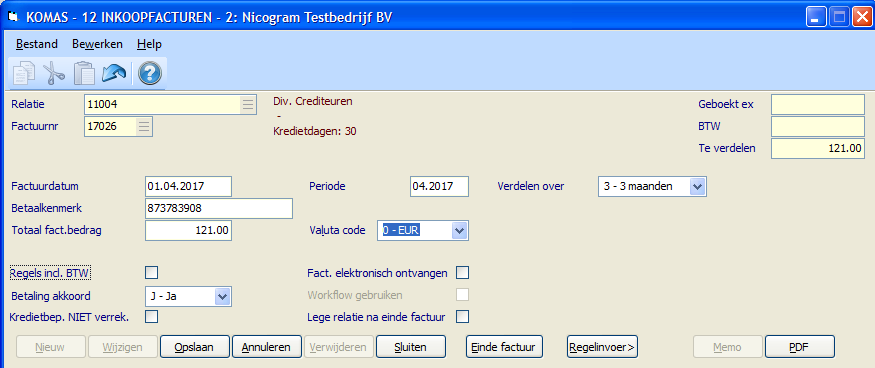Click the Geboekt ex field
Screen dimensions: 875x368
click(818, 104)
